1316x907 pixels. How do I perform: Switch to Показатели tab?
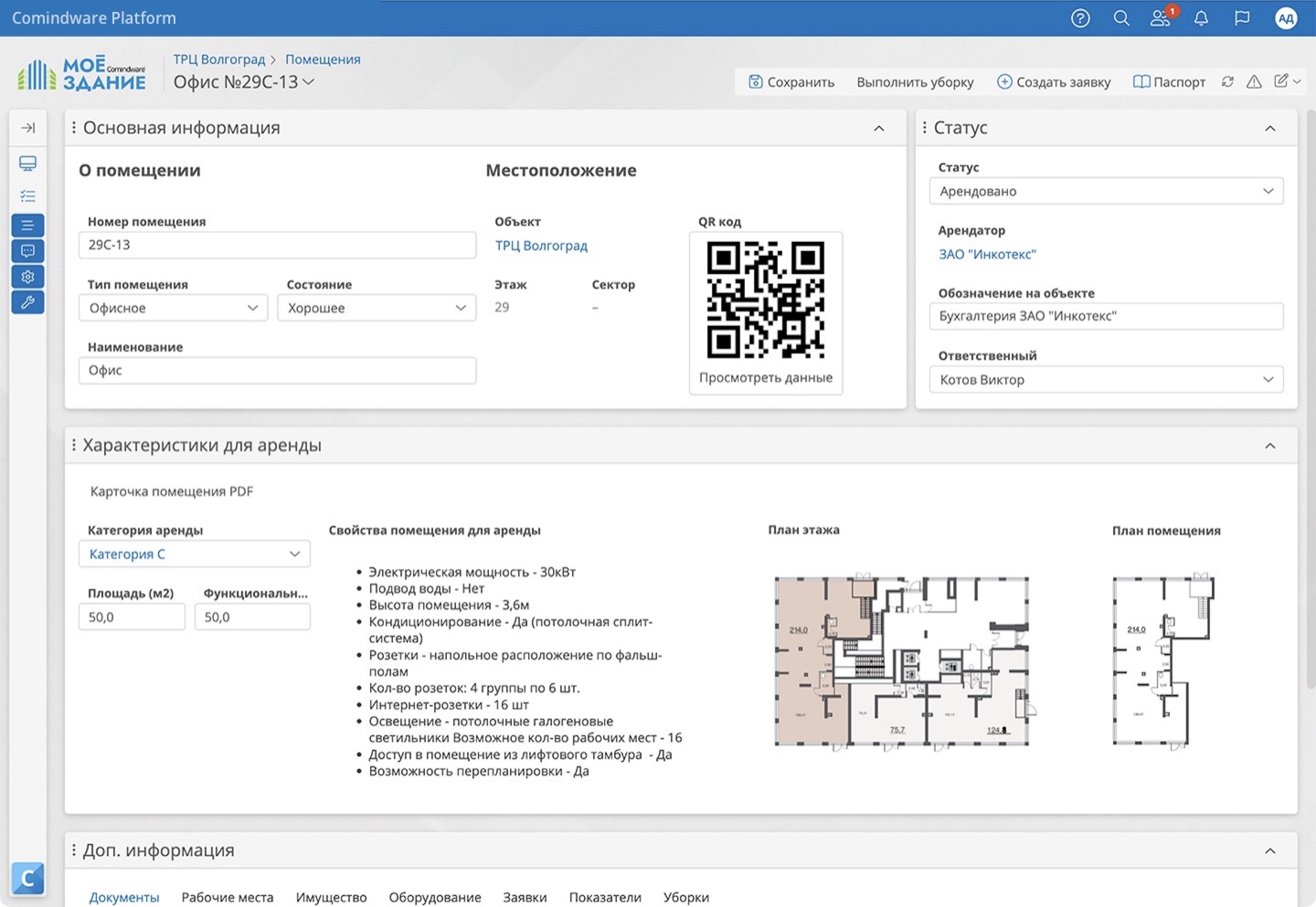click(x=605, y=897)
